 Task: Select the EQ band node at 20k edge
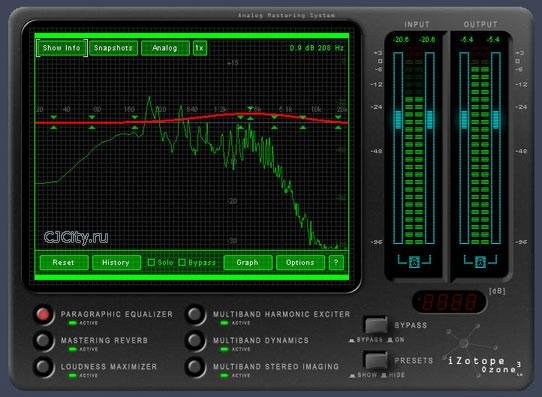click(x=338, y=122)
